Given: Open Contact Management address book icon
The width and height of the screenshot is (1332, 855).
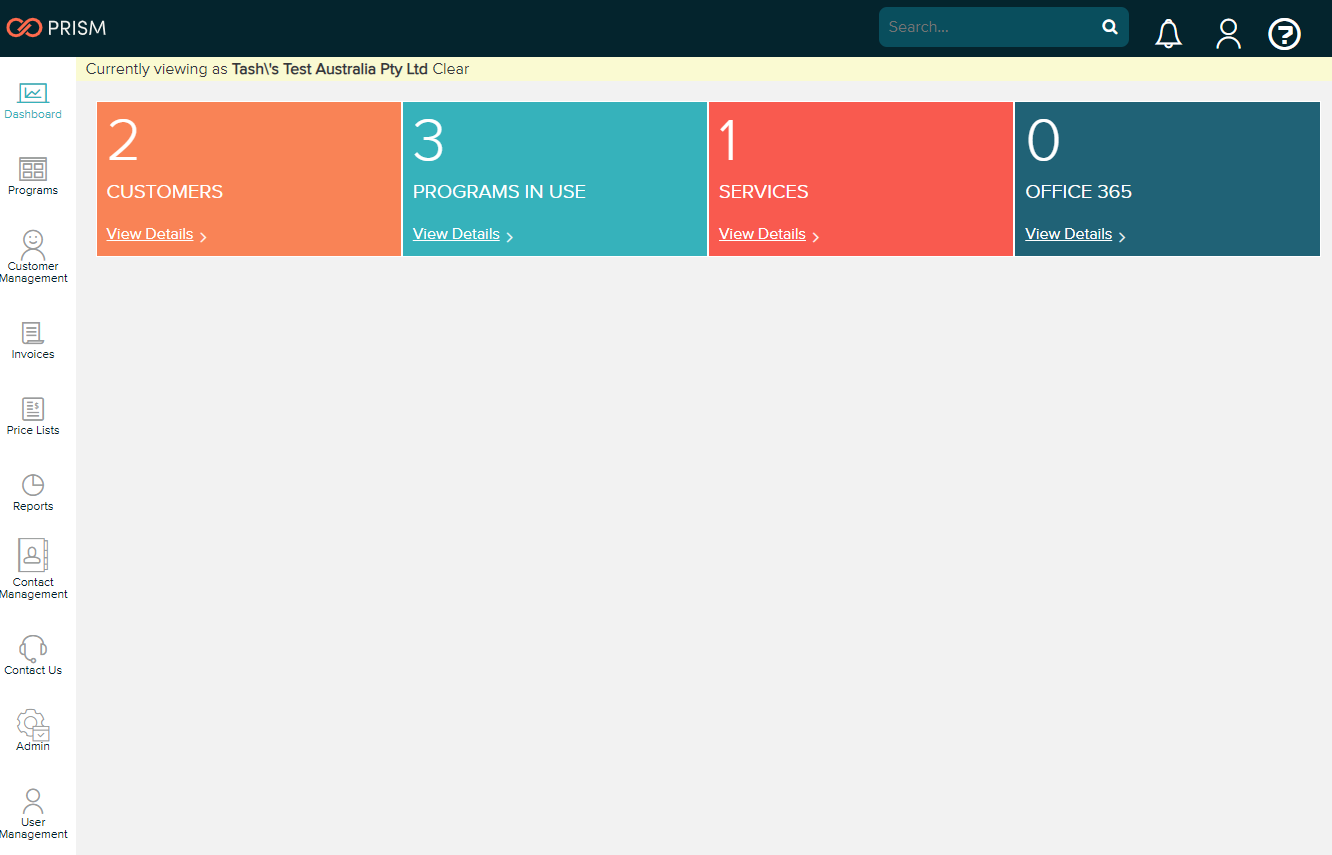Looking at the screenshot, I should [x=33, y=556].
